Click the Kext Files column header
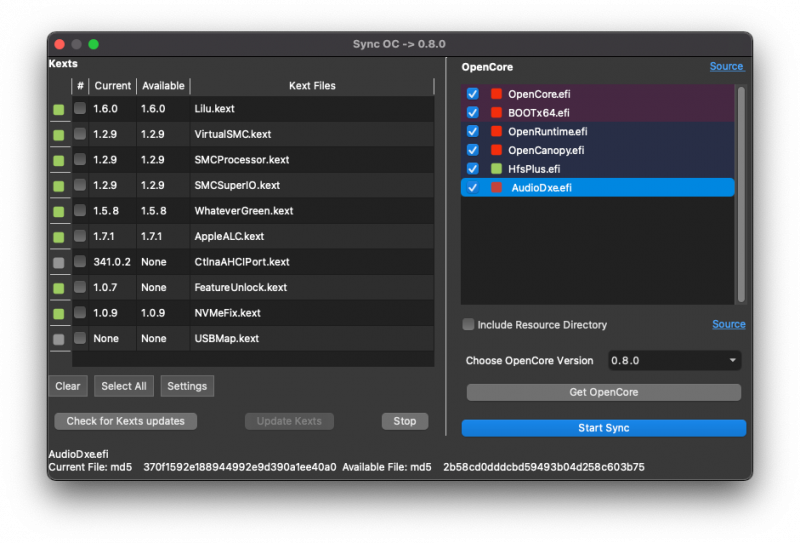 [x=312, y=86]
